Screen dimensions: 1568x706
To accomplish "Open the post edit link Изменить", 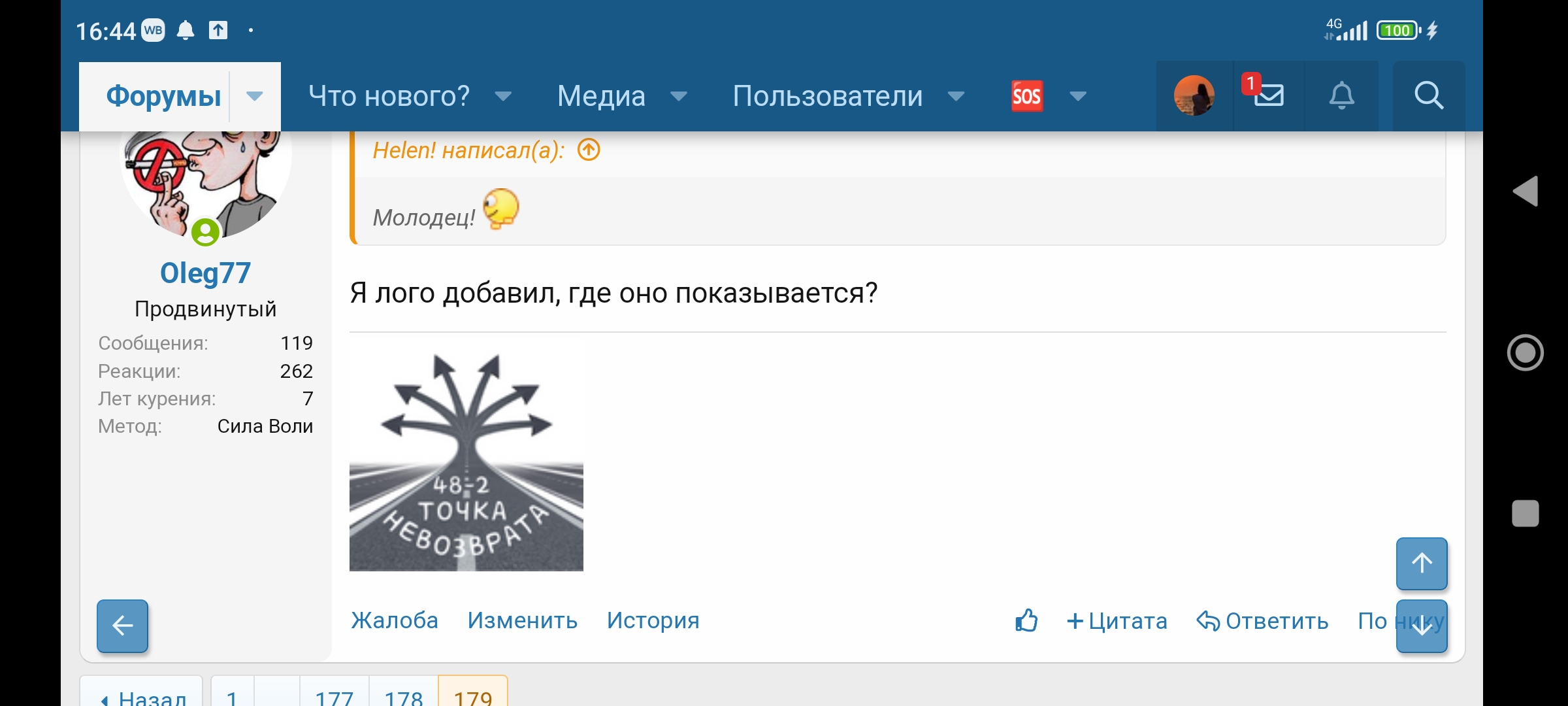I will [x=522, y=620].
